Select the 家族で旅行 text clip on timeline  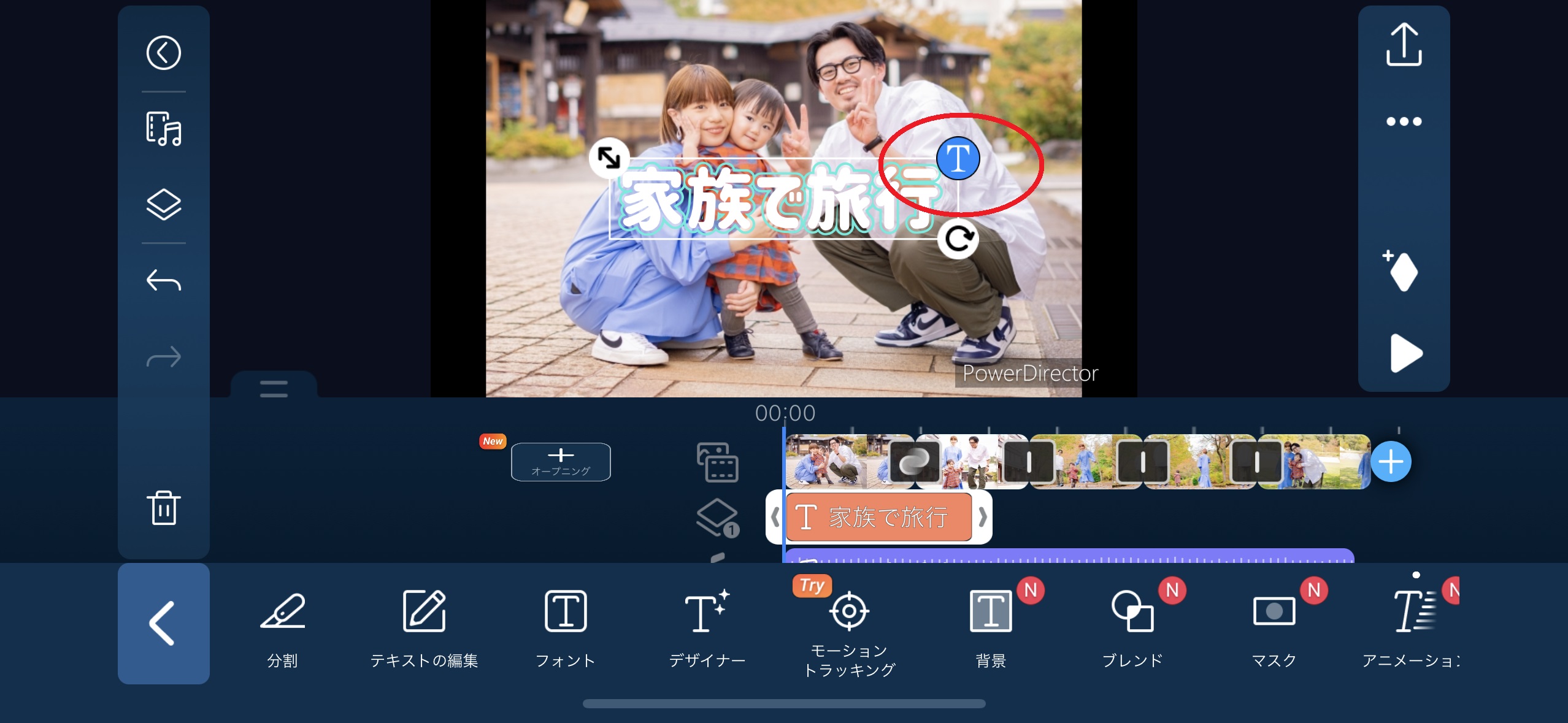[878, 517]
